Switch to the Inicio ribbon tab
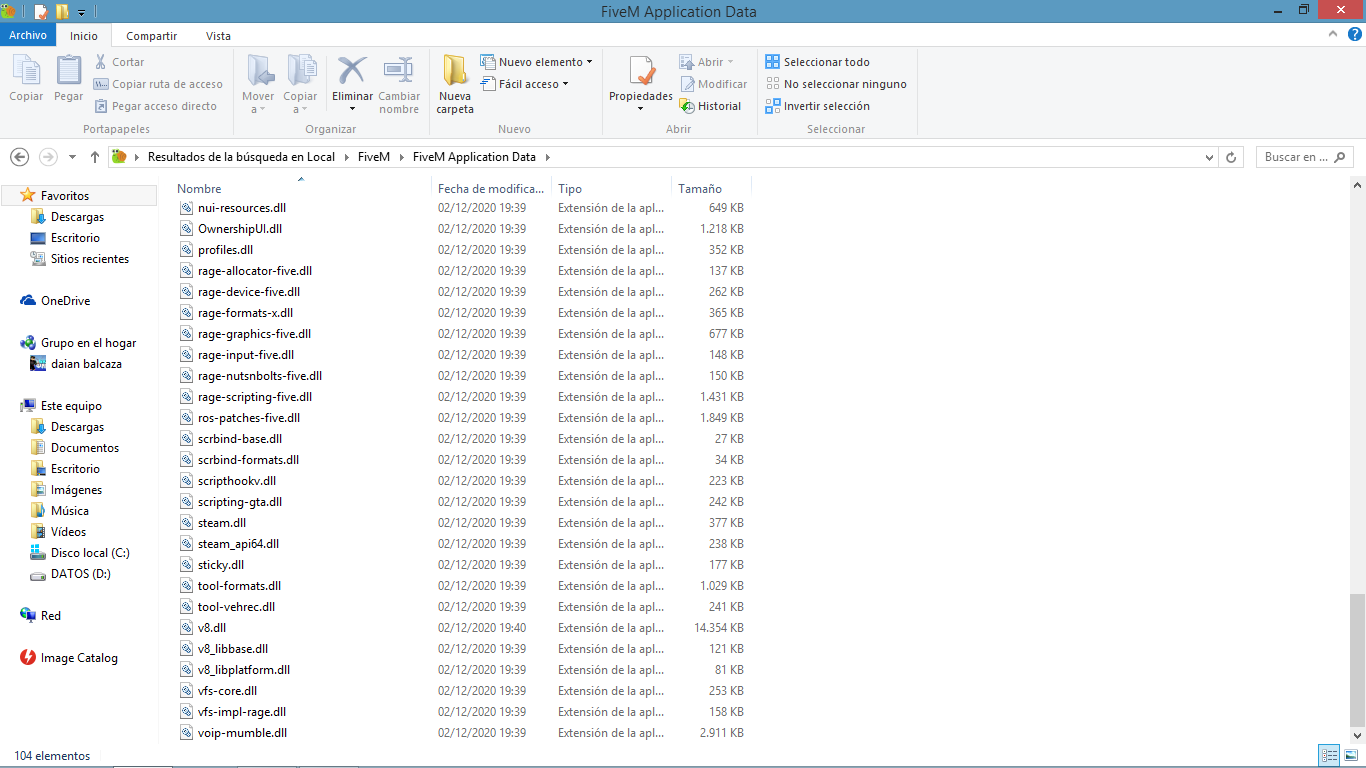 pyautogui.click(x=84, y=36)
